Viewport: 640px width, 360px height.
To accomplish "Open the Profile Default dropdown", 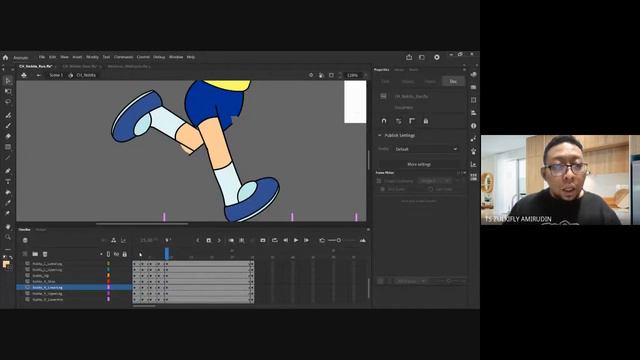I will tap(426, 149).
